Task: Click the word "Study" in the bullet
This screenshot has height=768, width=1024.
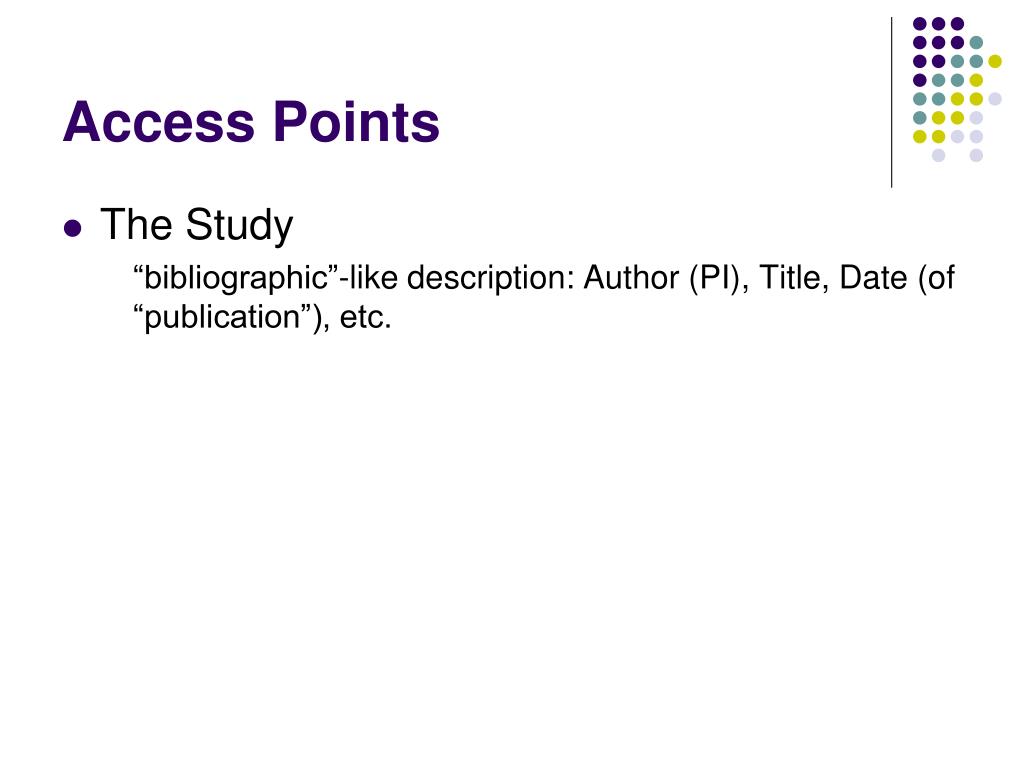Action: coord(240,226)
